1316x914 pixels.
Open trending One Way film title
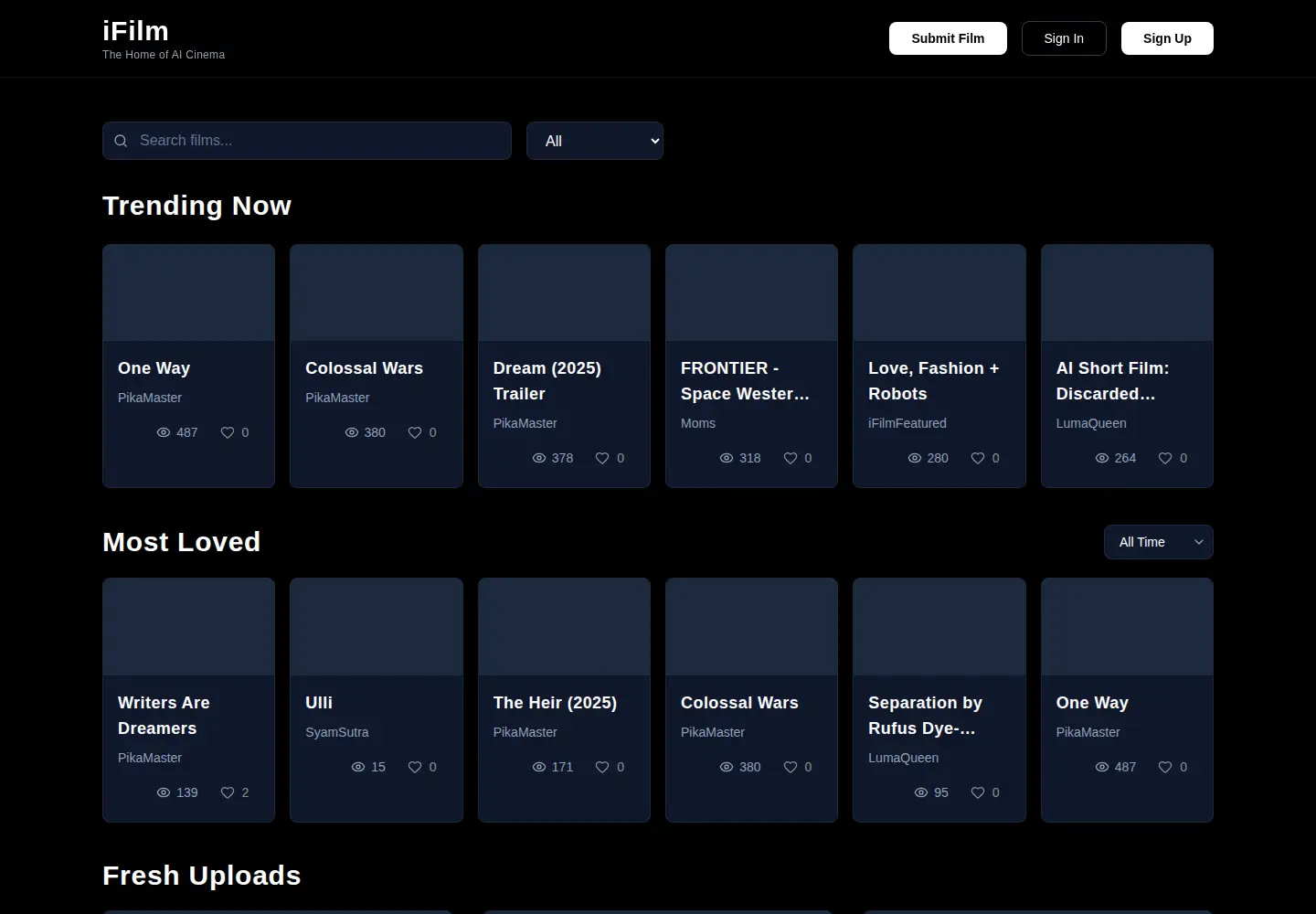coord(154,368)
